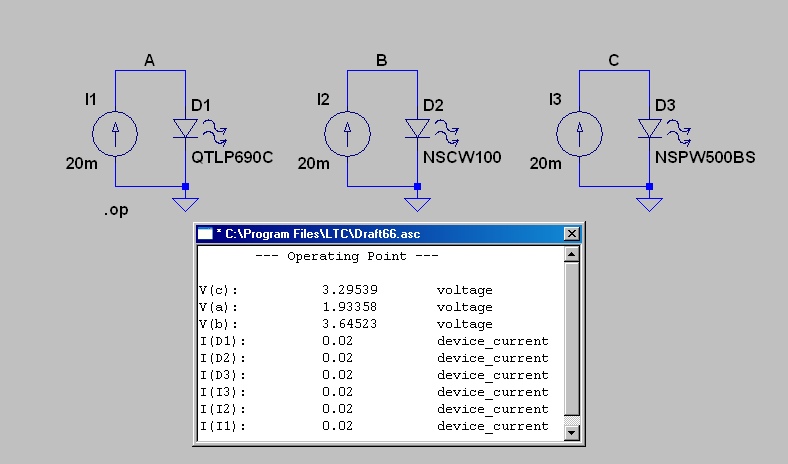Click voltage value 3.29539
The image size is (788, 464).
[x=350, y=290]
